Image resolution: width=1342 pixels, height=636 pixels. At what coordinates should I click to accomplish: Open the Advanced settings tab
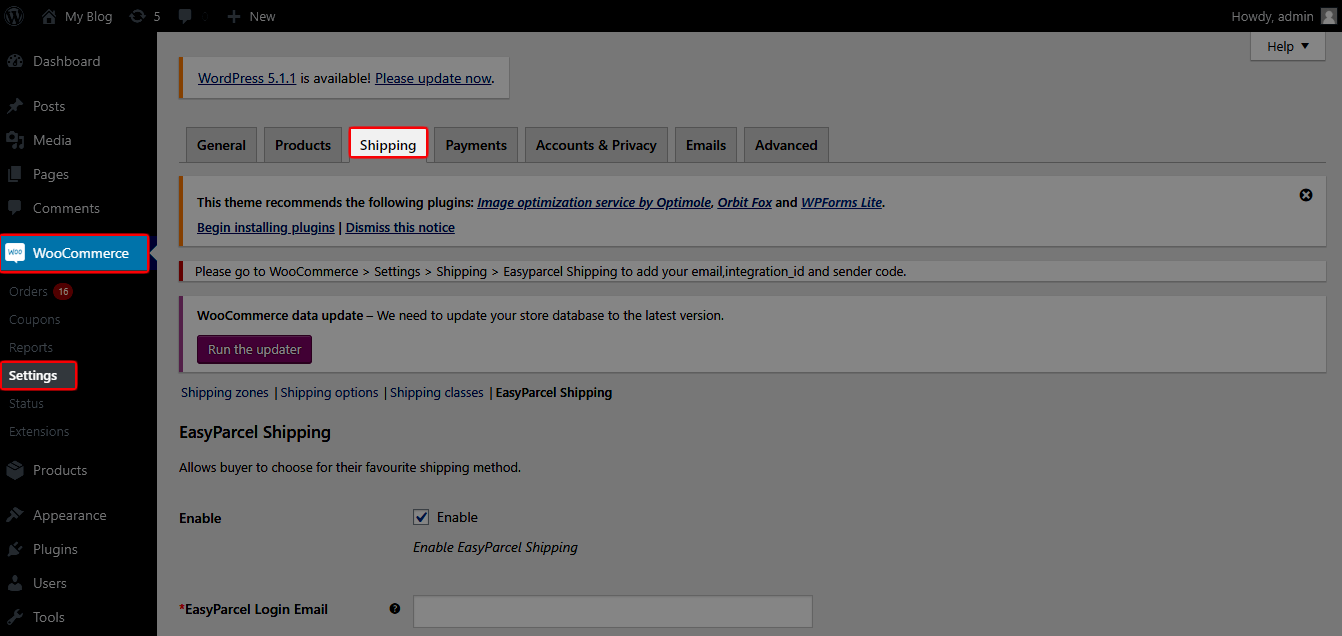click(786, 145)
